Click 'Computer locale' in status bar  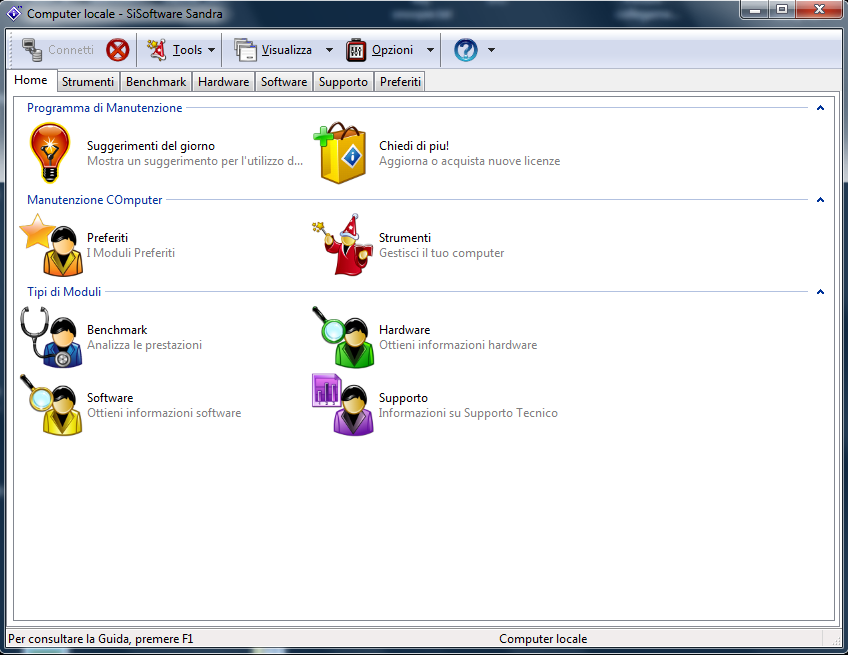(543, 639)
